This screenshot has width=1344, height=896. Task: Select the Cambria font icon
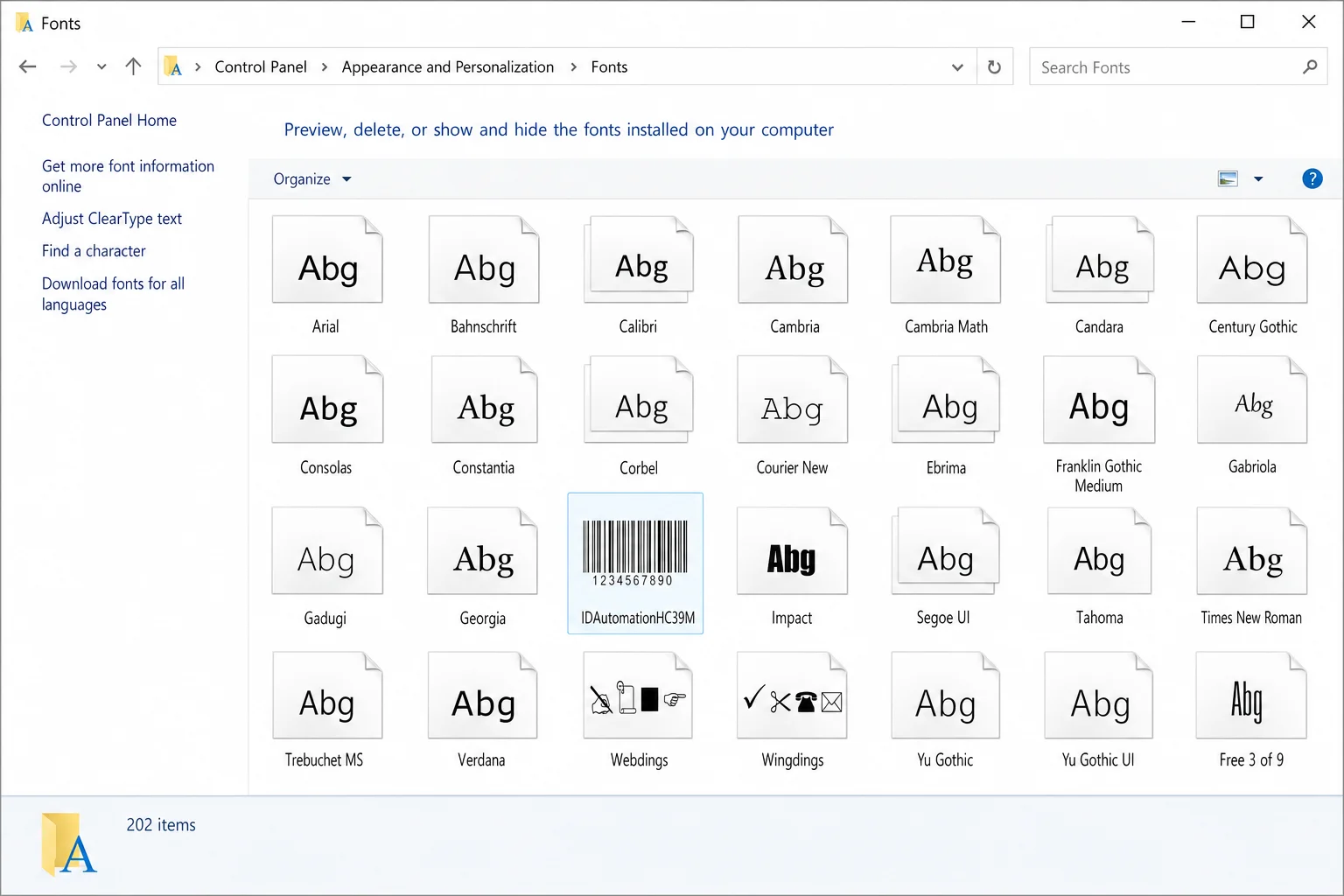(793, 260)
